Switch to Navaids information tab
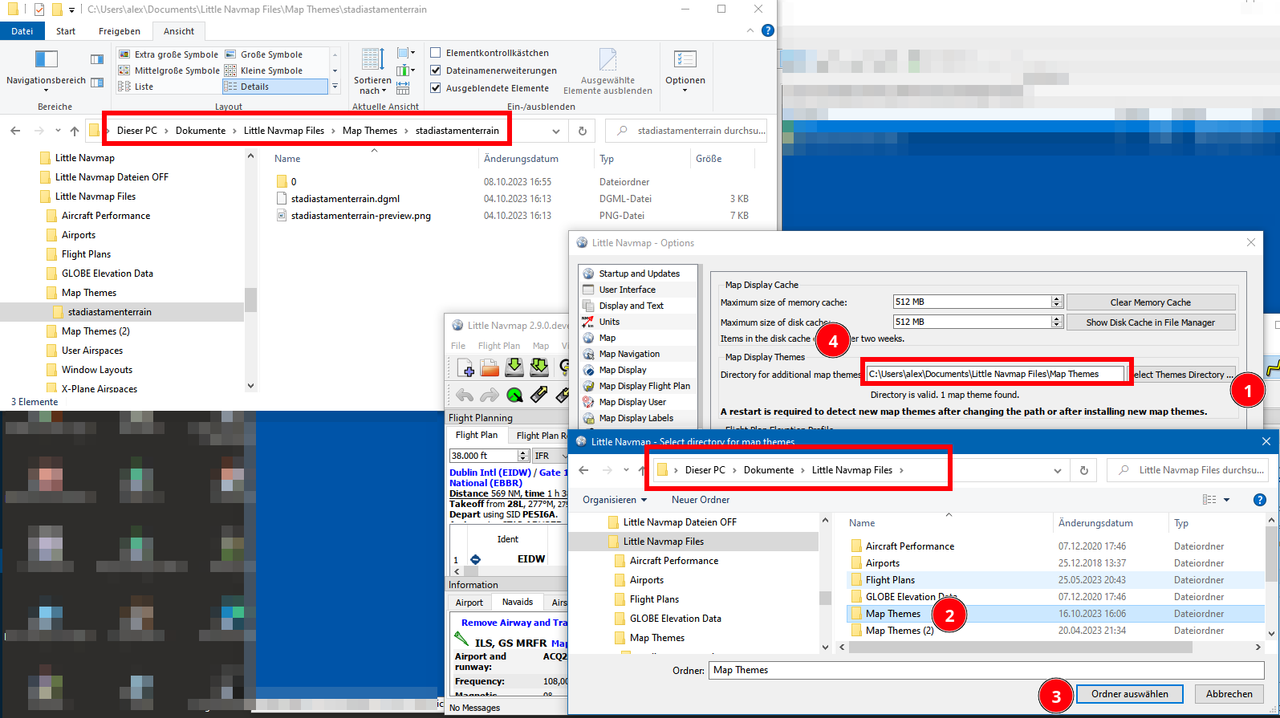 point(517,602)
